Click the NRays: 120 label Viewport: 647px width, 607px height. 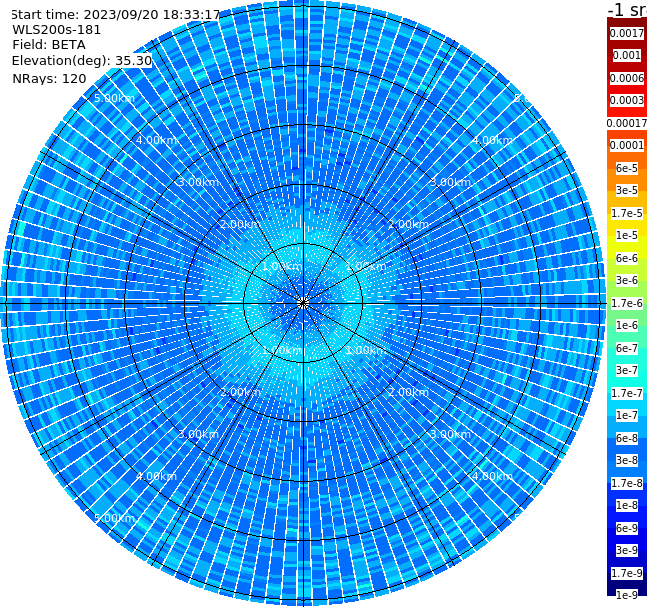[49, 78]
